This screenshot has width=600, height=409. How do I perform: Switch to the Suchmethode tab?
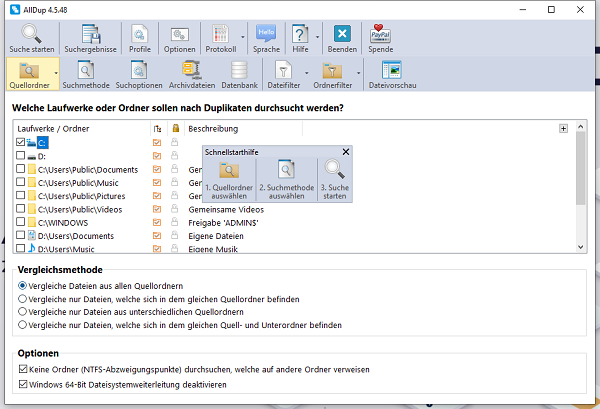click(86, 74)
